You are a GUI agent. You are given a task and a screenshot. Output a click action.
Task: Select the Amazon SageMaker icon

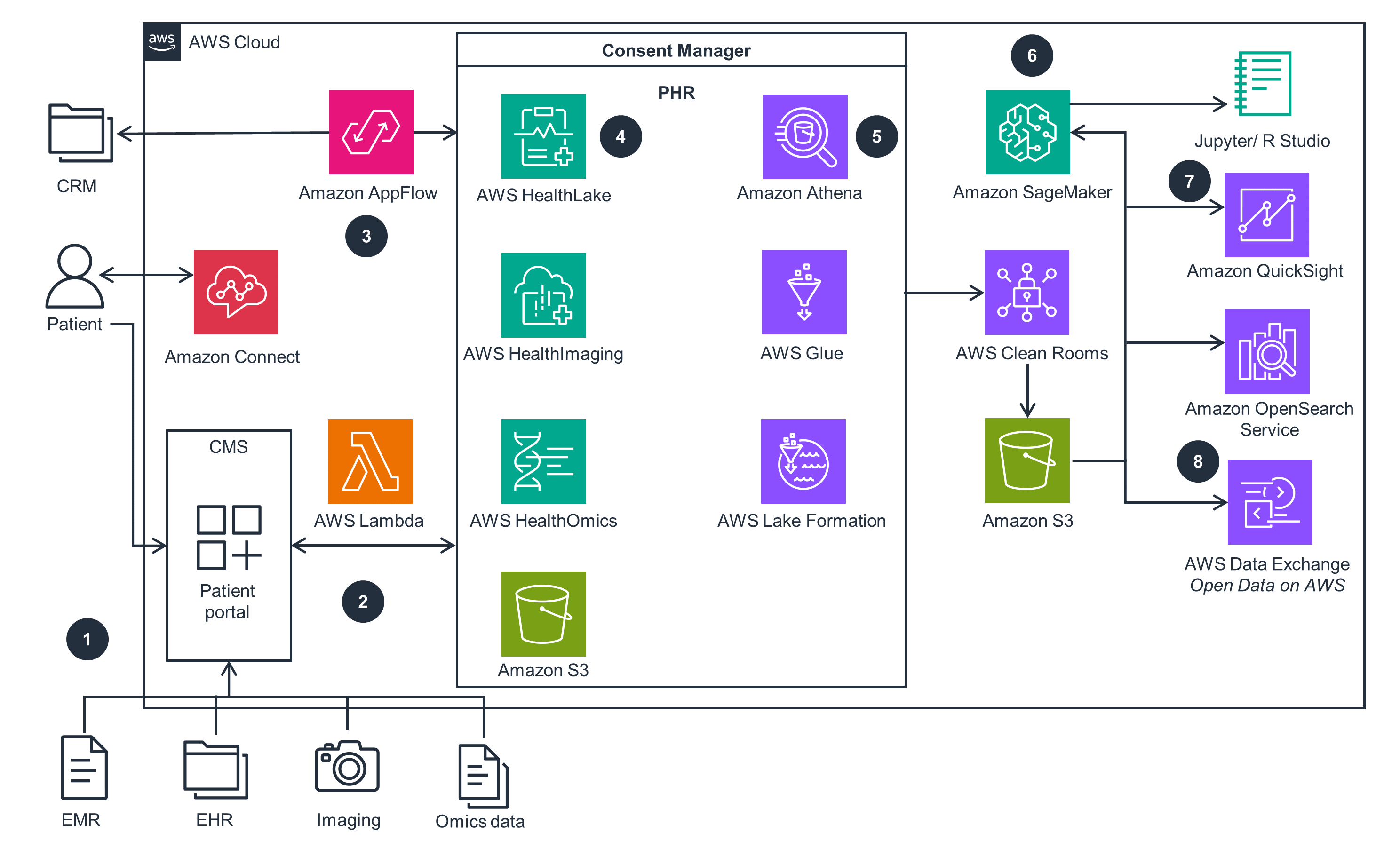(1028, 132)
